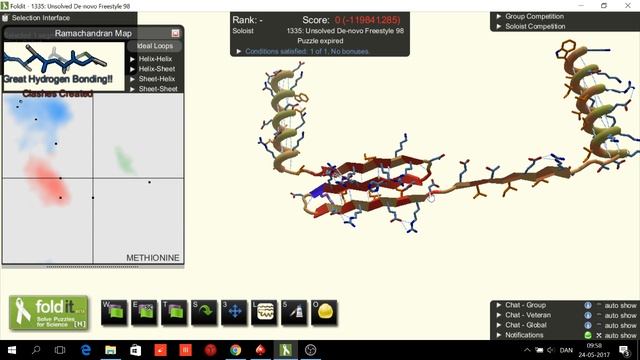Click the T tool with green layers icon
Viewport: 640px width, 360px height.
[x=174, y=313]
